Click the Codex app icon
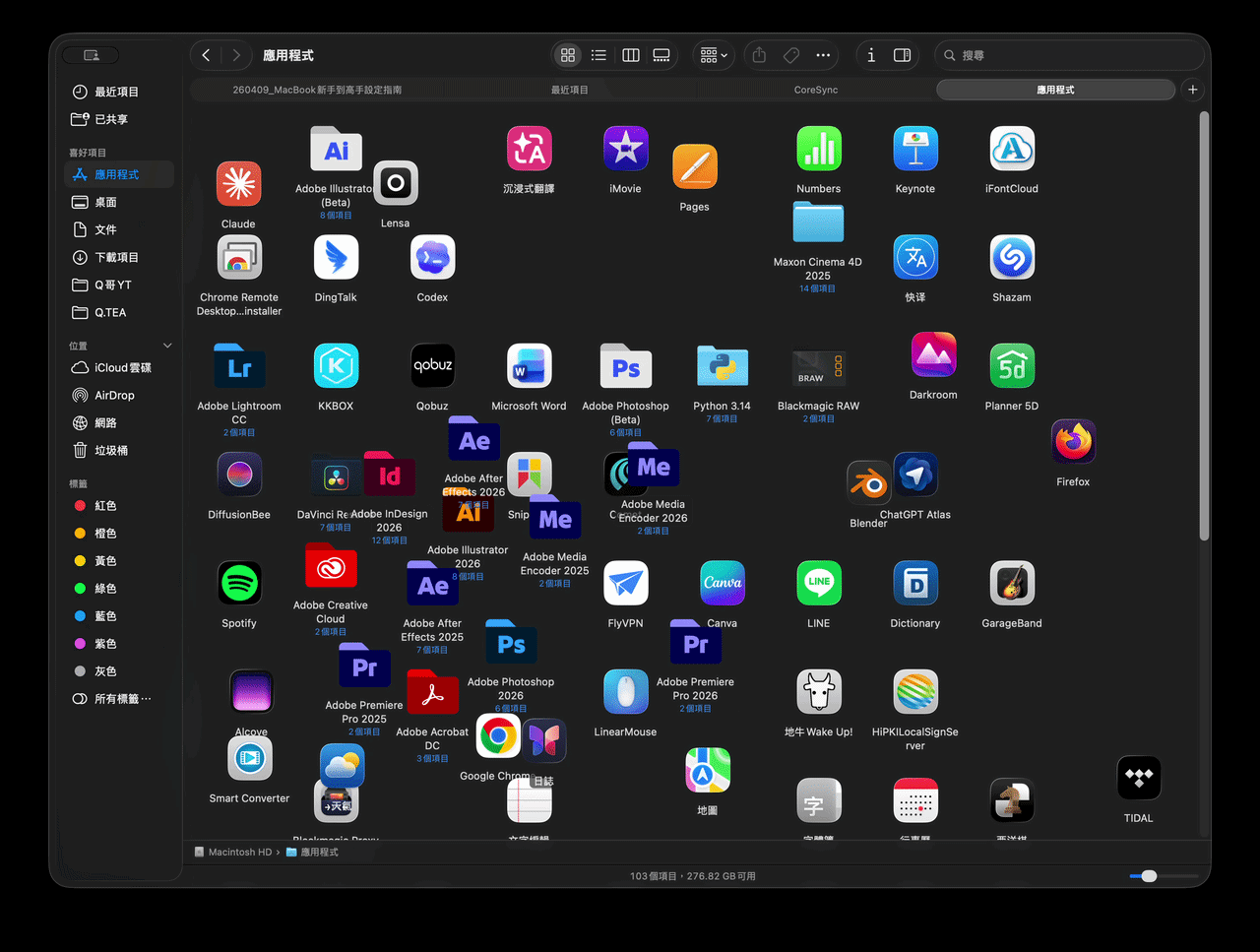This screenshot has width=1260, height=952. (x=432, y=258)
